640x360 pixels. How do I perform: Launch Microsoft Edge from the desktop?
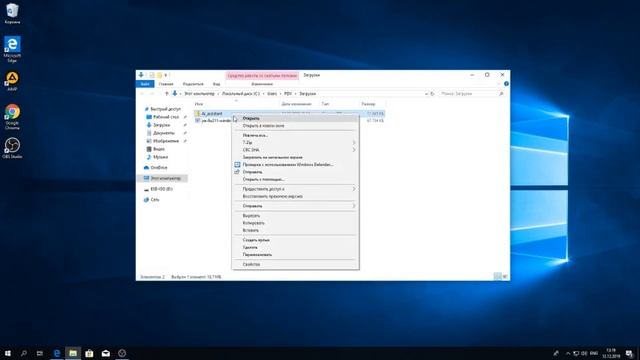tap(12, 49)
